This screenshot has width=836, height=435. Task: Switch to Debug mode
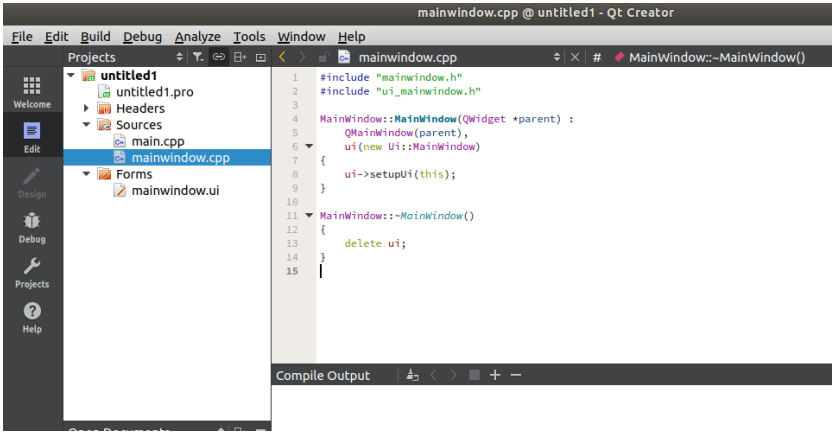coord(32,227)
